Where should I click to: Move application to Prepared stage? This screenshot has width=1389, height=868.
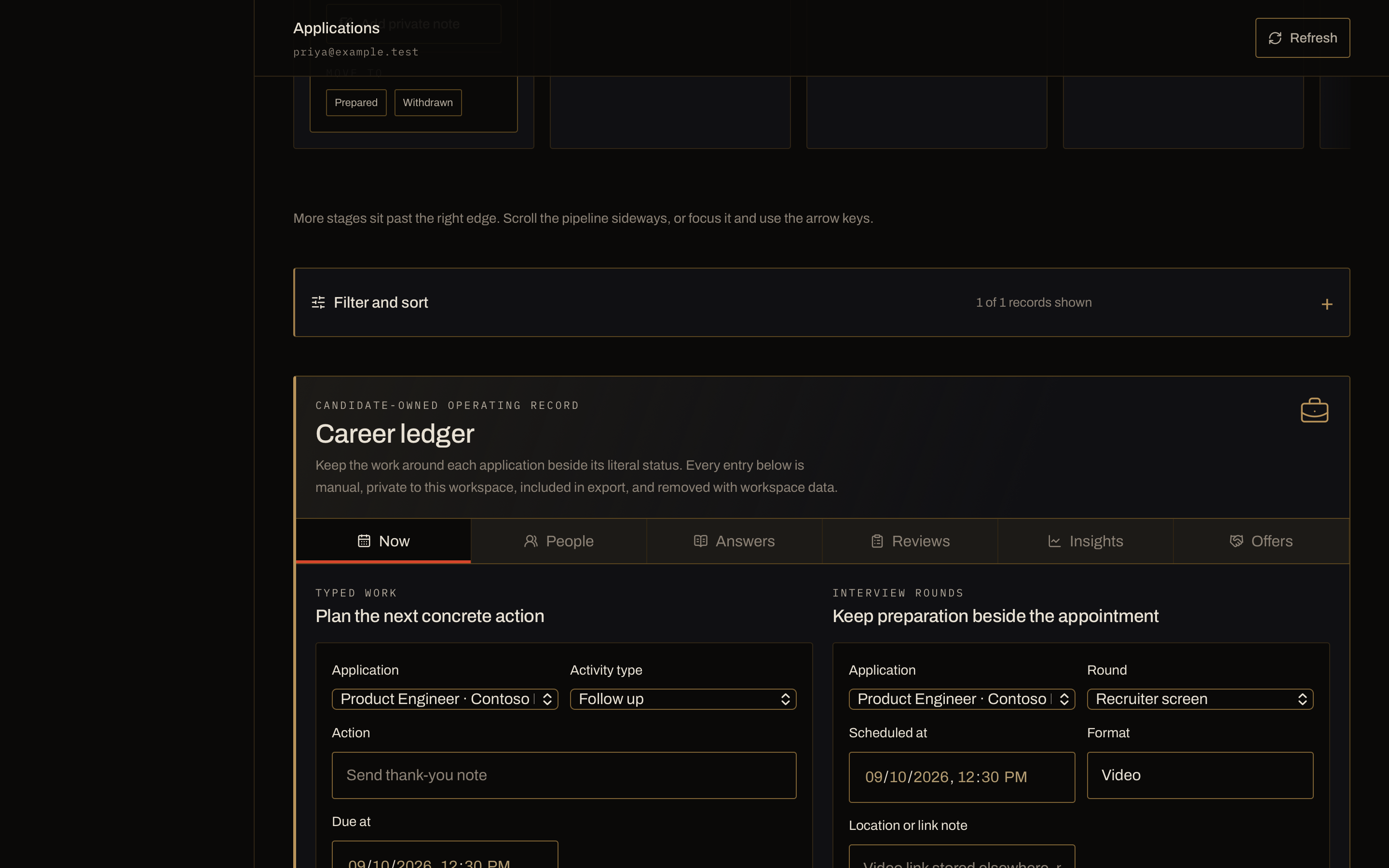(356, 103)
